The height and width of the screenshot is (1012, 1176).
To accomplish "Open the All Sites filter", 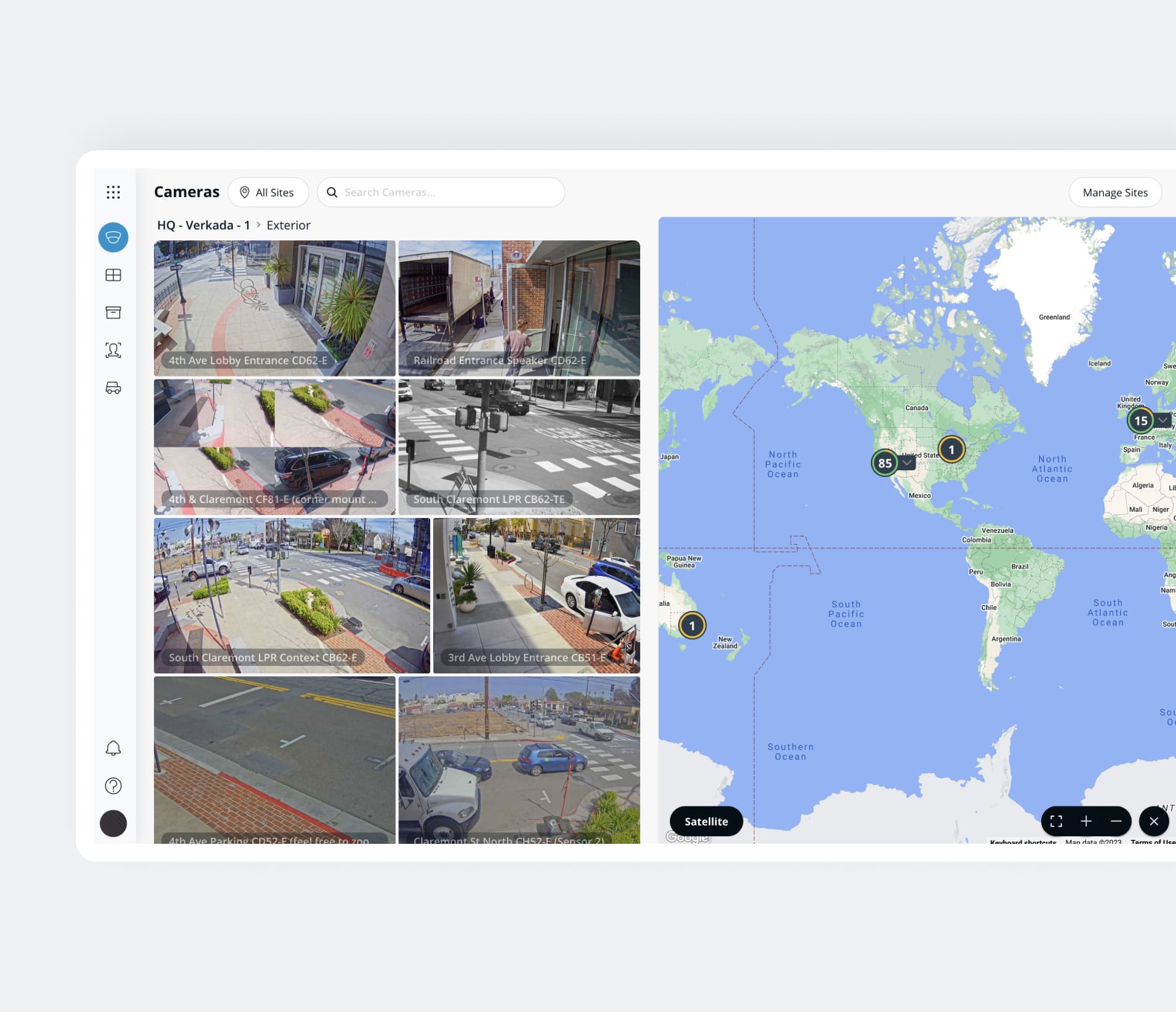I will point(268,193).
